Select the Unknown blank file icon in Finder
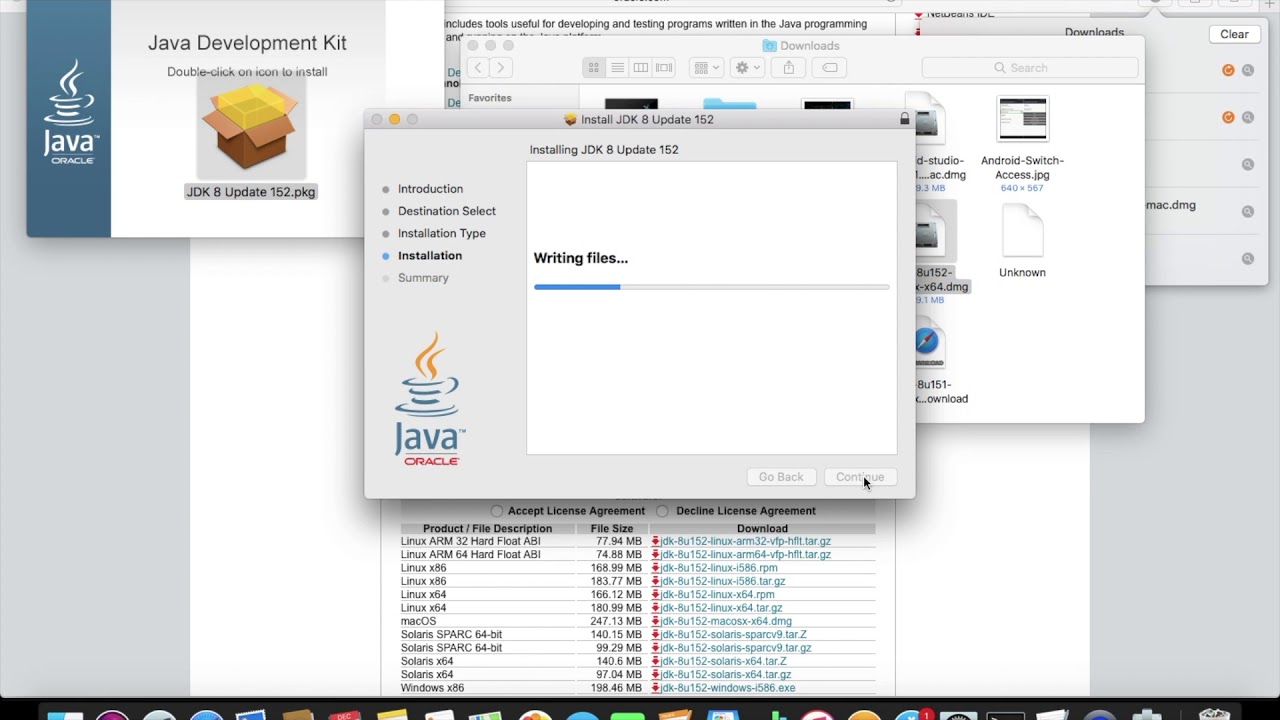This screenshot has height=720, width=1280. point(1022,230)
